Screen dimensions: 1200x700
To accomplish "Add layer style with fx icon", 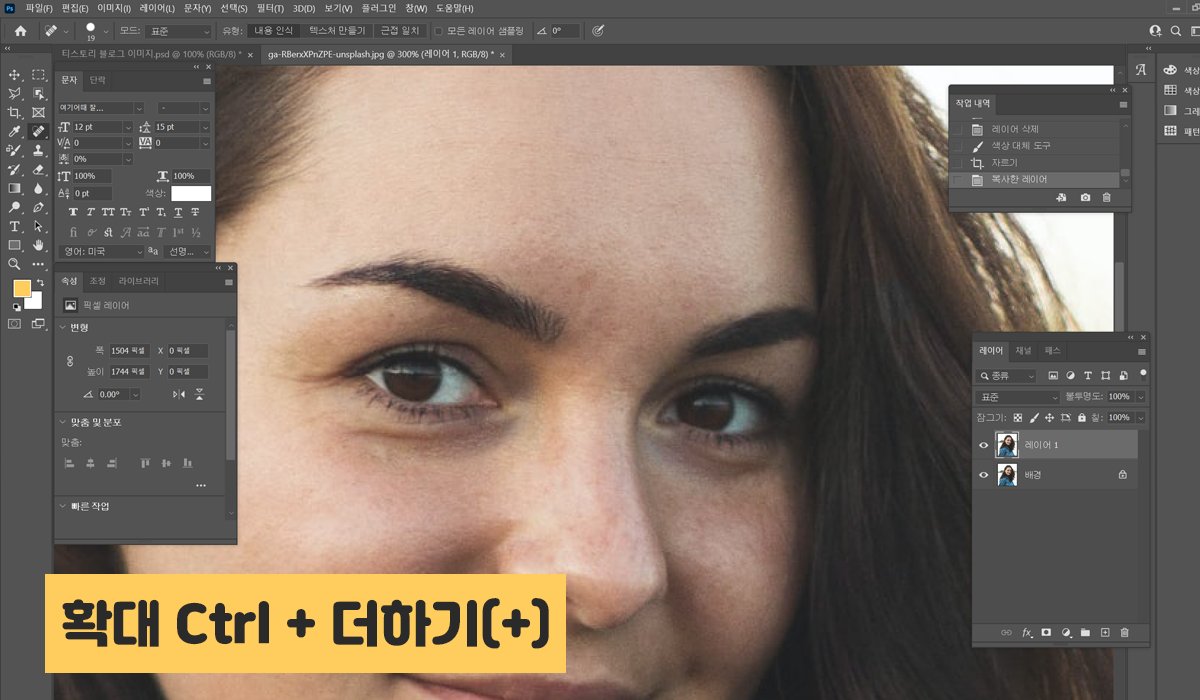I will click(1027, 633).
